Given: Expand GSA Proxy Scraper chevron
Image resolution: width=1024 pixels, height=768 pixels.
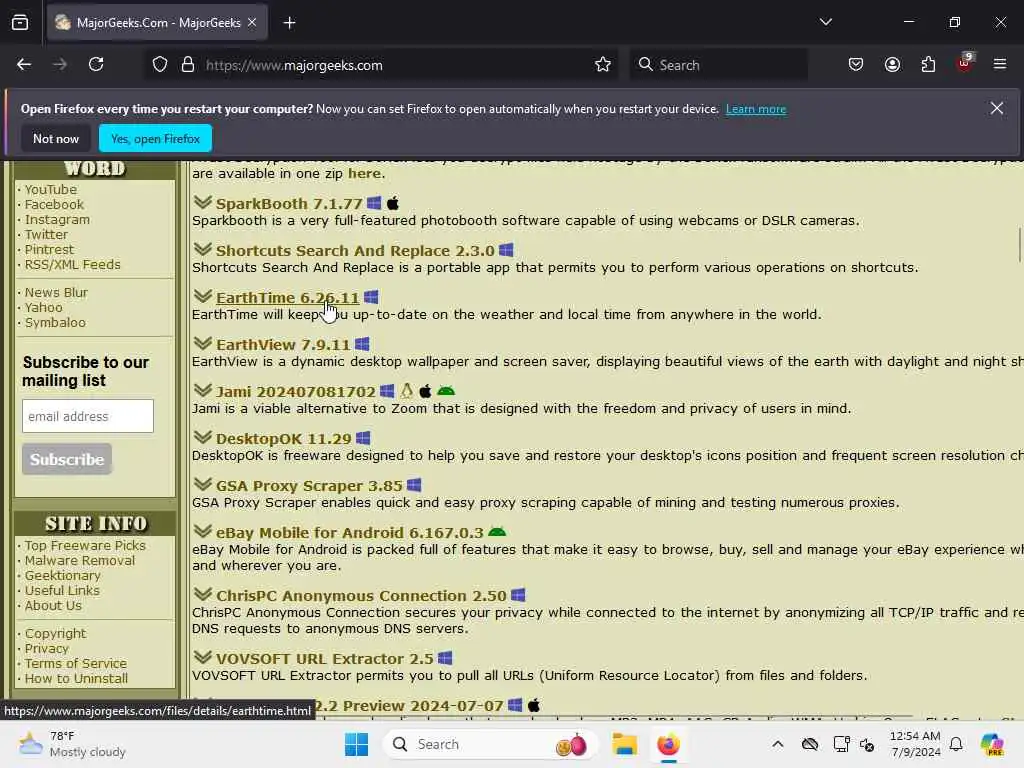Looking at the screenshot, I should pos(202,485).
